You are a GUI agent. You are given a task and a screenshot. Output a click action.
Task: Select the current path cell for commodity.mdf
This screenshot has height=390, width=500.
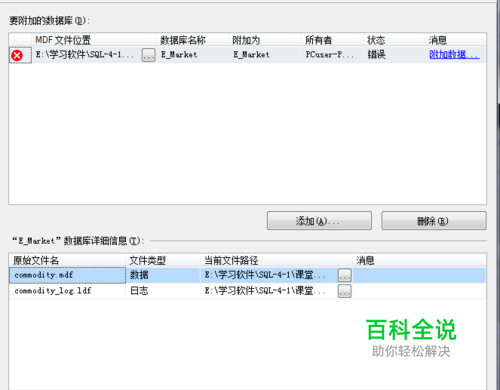pyautogui.click(x=269, y=275)
